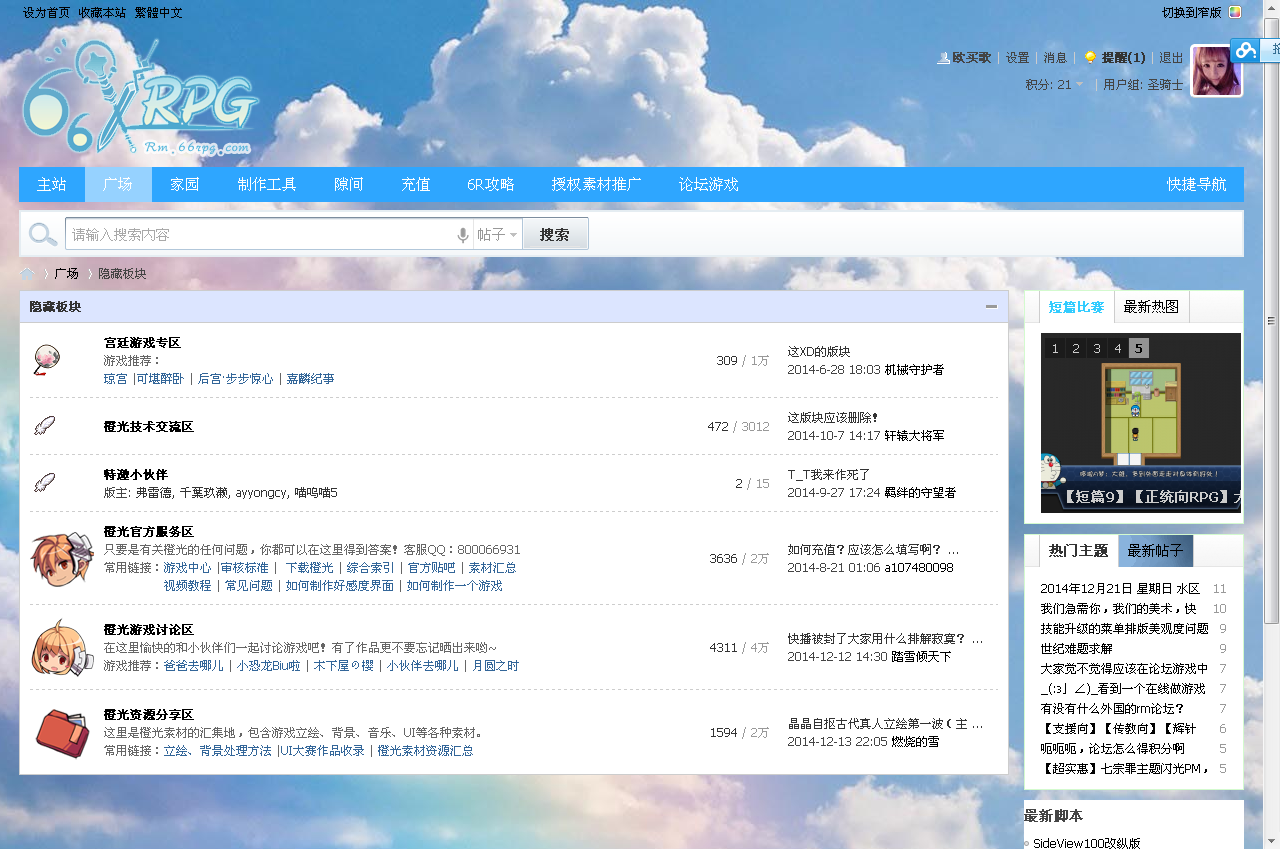Image resolution: width=1280 pixels, height=849 pixels.
Task: Open hot topic 世纪难题求解
Action: pos(1076,649)
